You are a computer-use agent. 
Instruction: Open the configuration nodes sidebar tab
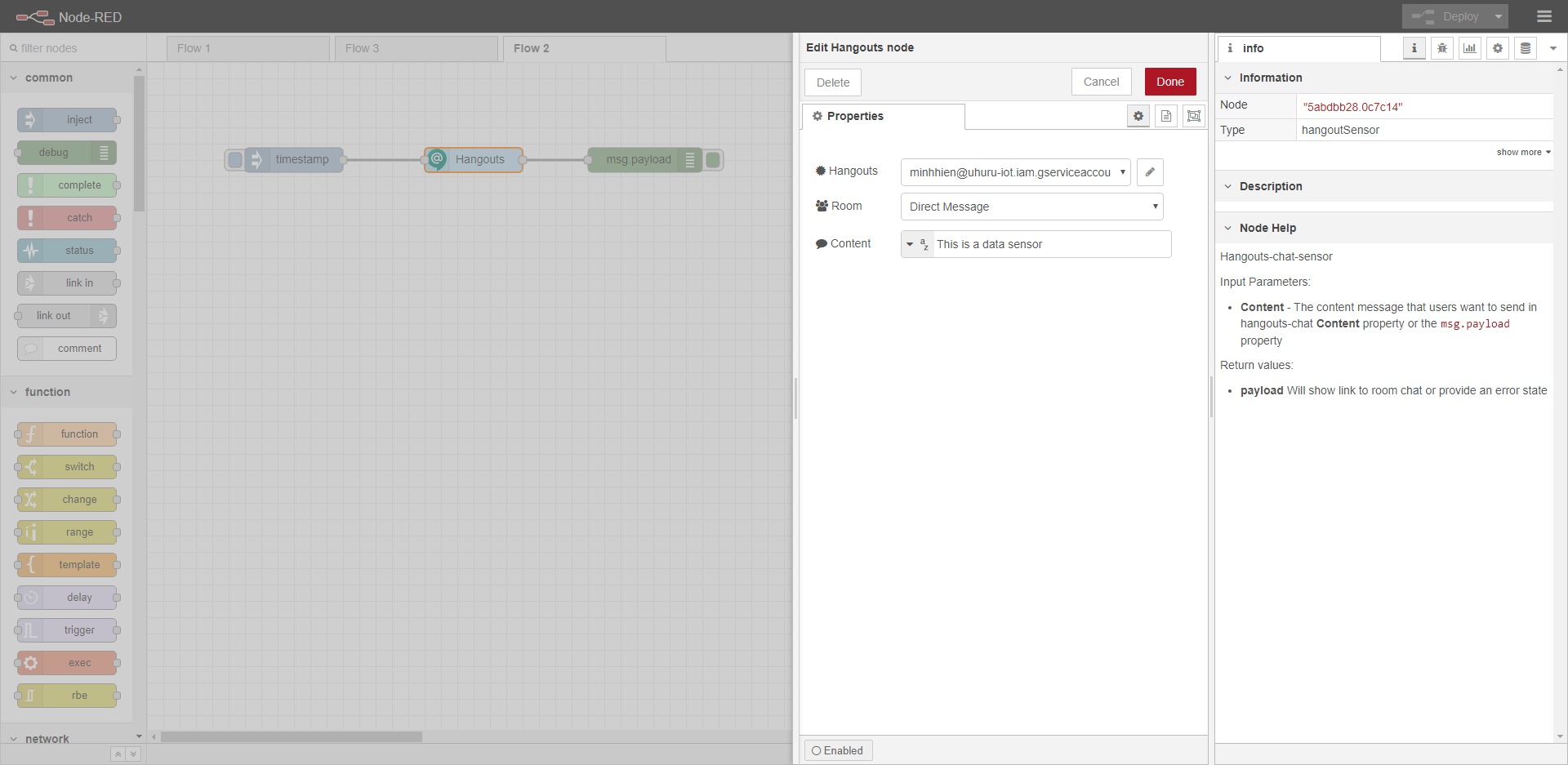tap(1498, 48)
